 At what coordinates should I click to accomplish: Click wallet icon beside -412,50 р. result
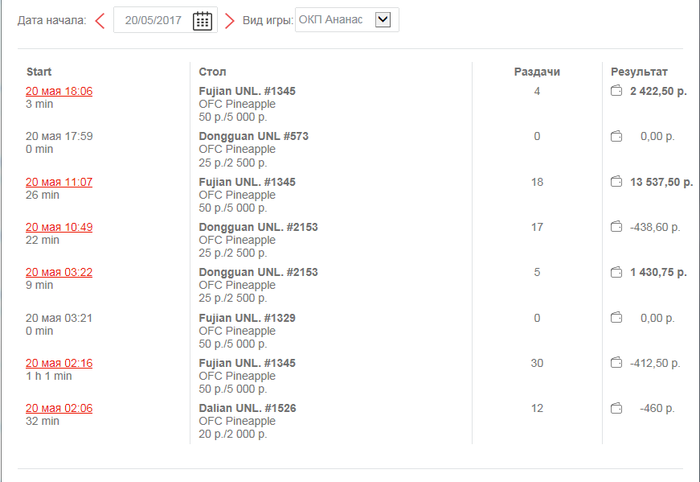tap(616, 363)
